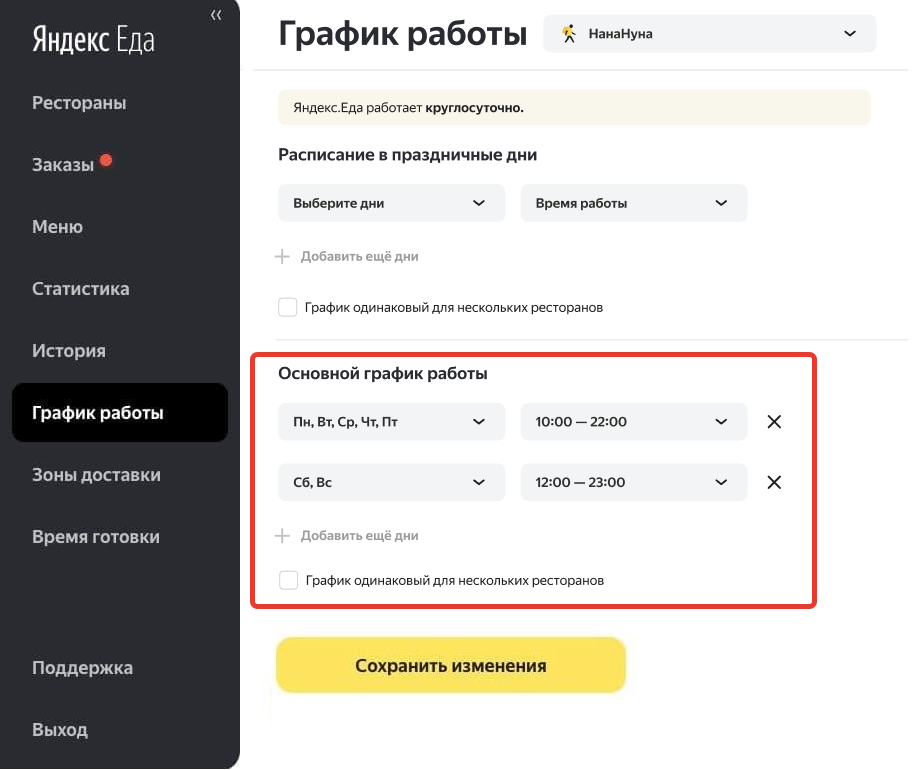Viewport: 913px width, 770px height.
Task: Collapse the sidebar with double-chevron icon
Action: coord(216,15)
